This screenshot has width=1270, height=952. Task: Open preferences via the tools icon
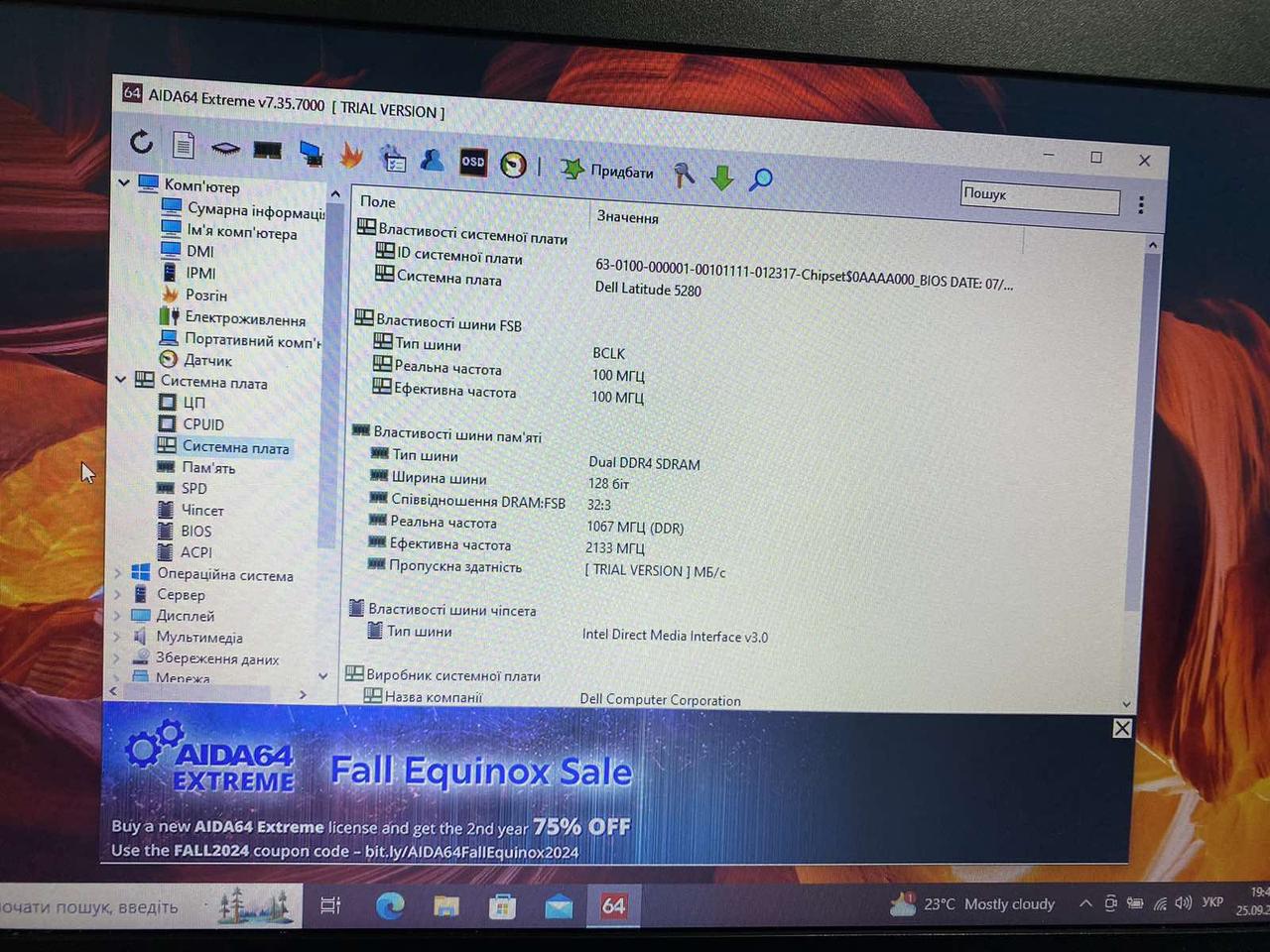pyautogui.click(x=684, y=175)
